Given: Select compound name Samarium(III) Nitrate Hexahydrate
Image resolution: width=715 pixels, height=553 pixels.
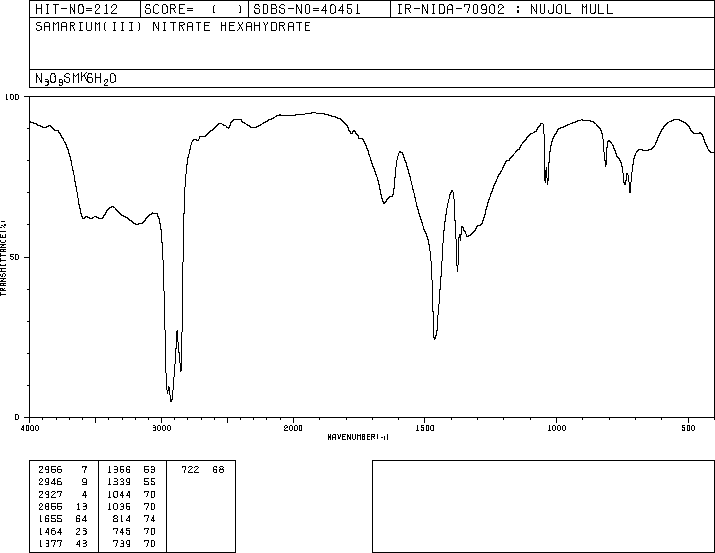Looking at the screenshot, I should [173, 26].
